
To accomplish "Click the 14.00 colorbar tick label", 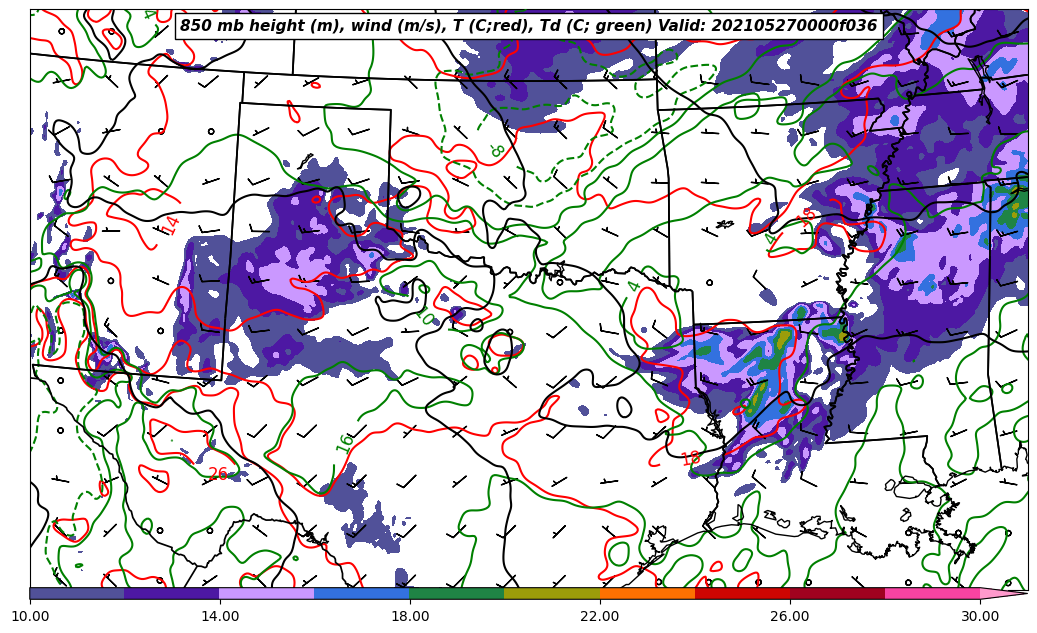I will click(x=220, y=616).
